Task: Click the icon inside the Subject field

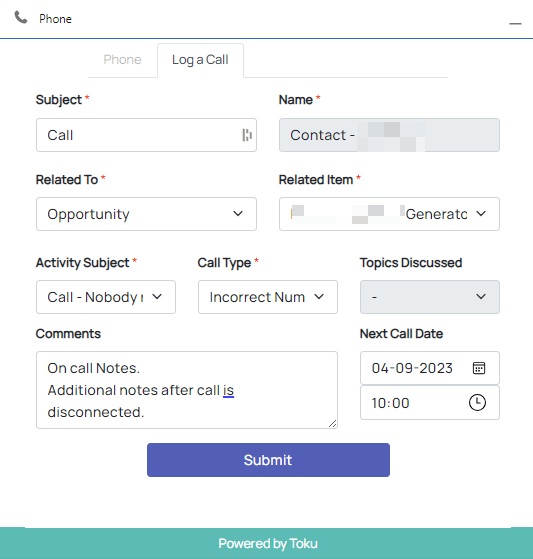Action: click(247, 135)
